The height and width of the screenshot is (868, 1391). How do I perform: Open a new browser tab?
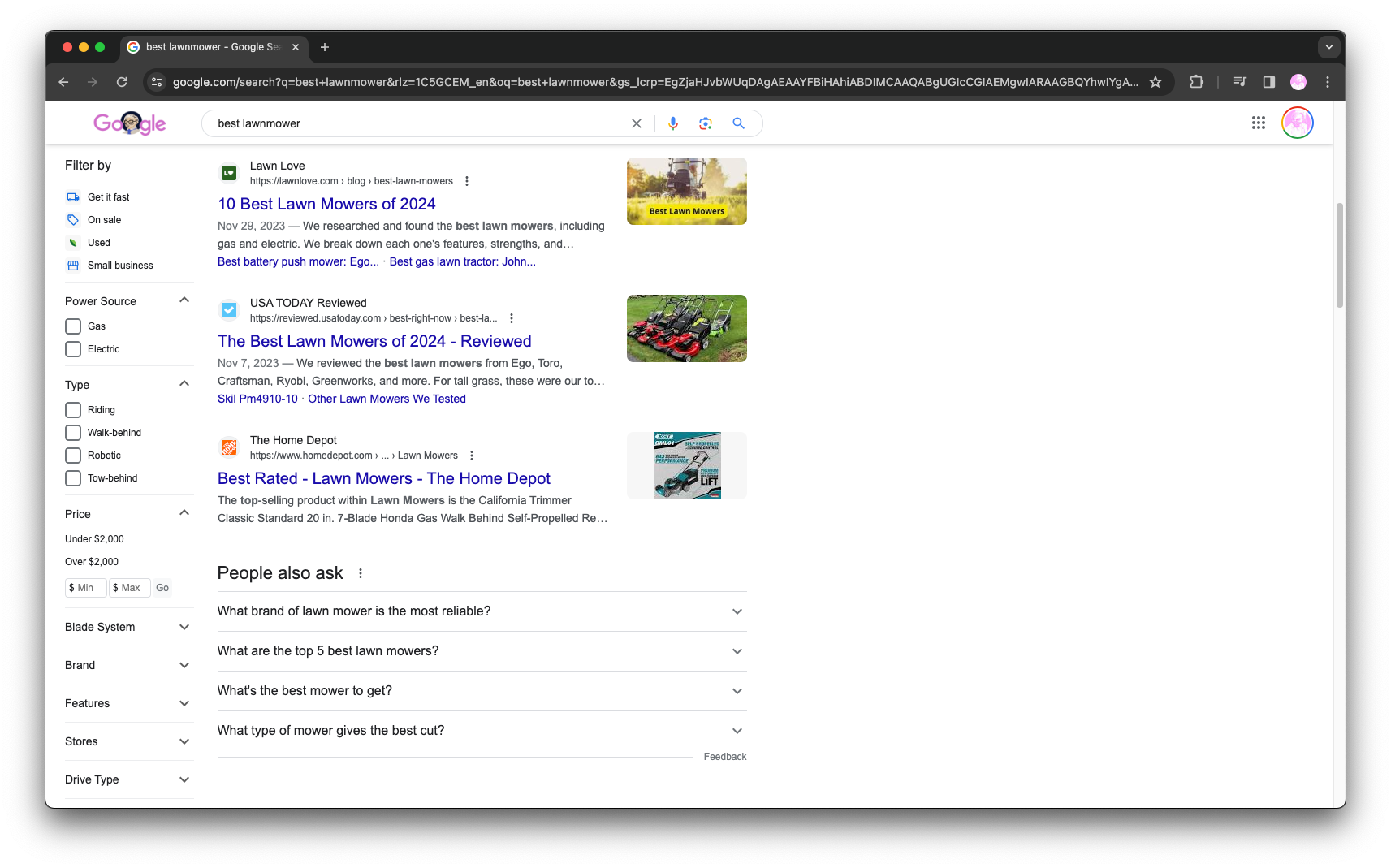coord(325,47)
